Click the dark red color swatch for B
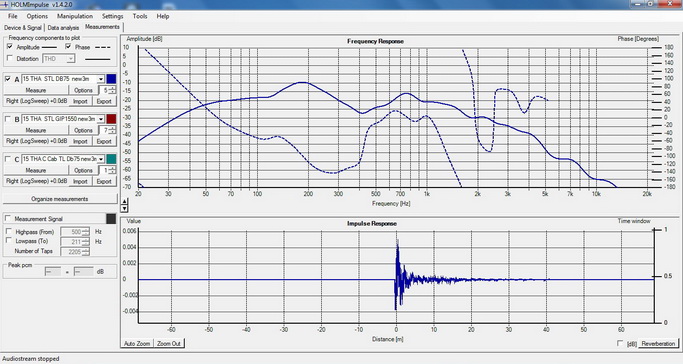The height and width of the screenshot is (364, 683). tap(111, 119)
